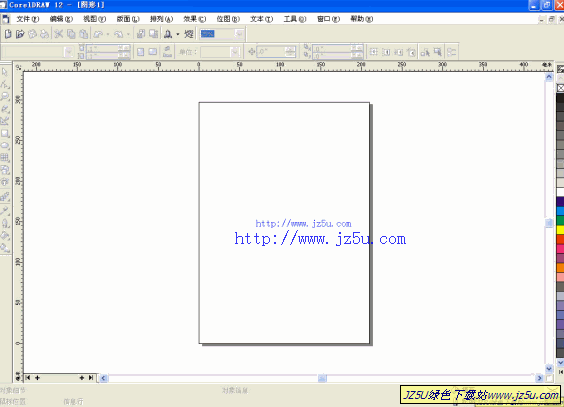564x407 pixels.
Task: Click the Application Launcher icon
Action: tap(168, 34)
